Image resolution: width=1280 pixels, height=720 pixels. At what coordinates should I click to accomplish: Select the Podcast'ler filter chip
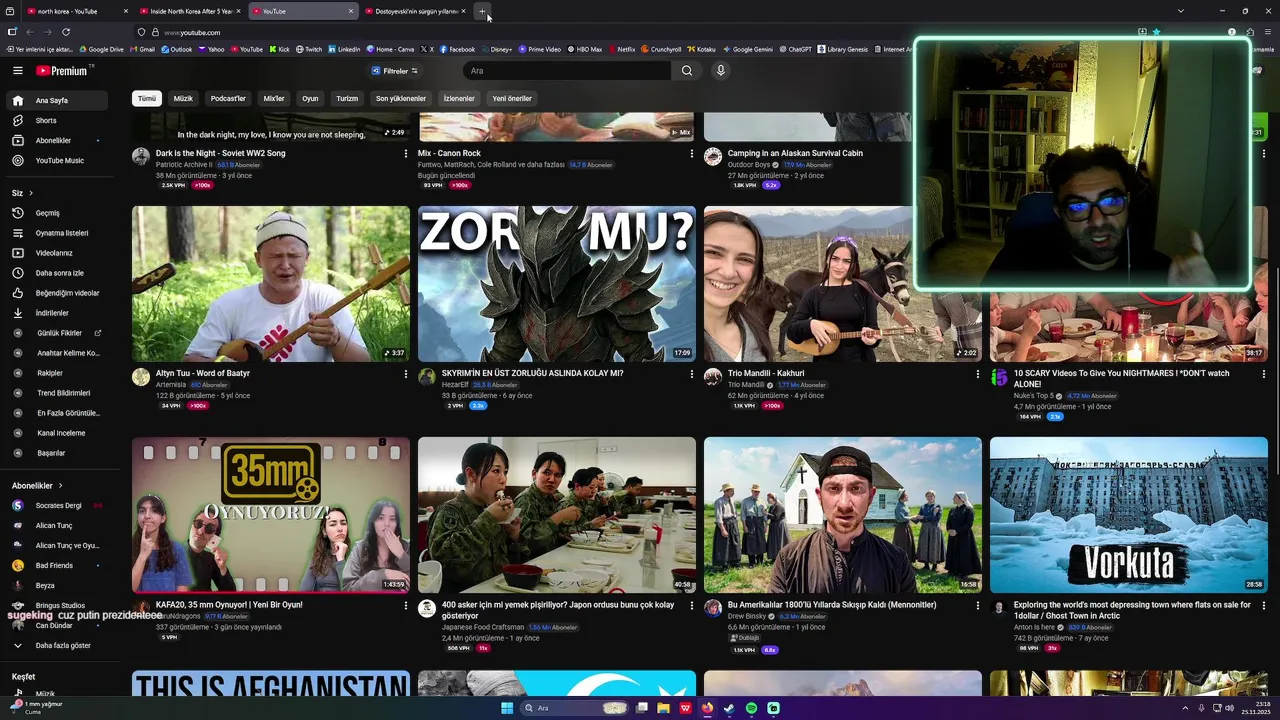coord(228,98)
